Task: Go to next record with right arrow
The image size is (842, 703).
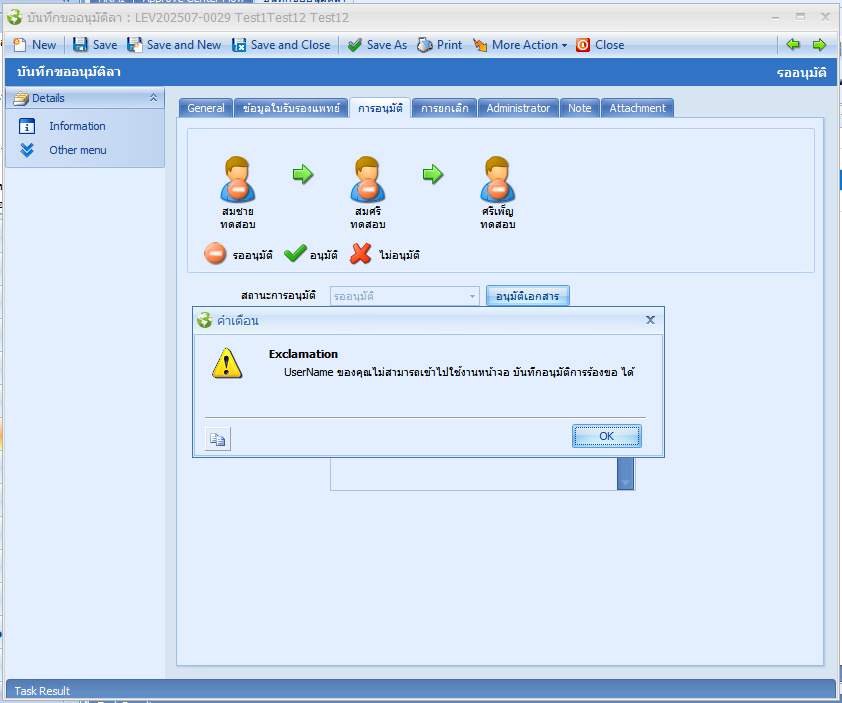Action: pyautogui.click(x=819, y=44)
